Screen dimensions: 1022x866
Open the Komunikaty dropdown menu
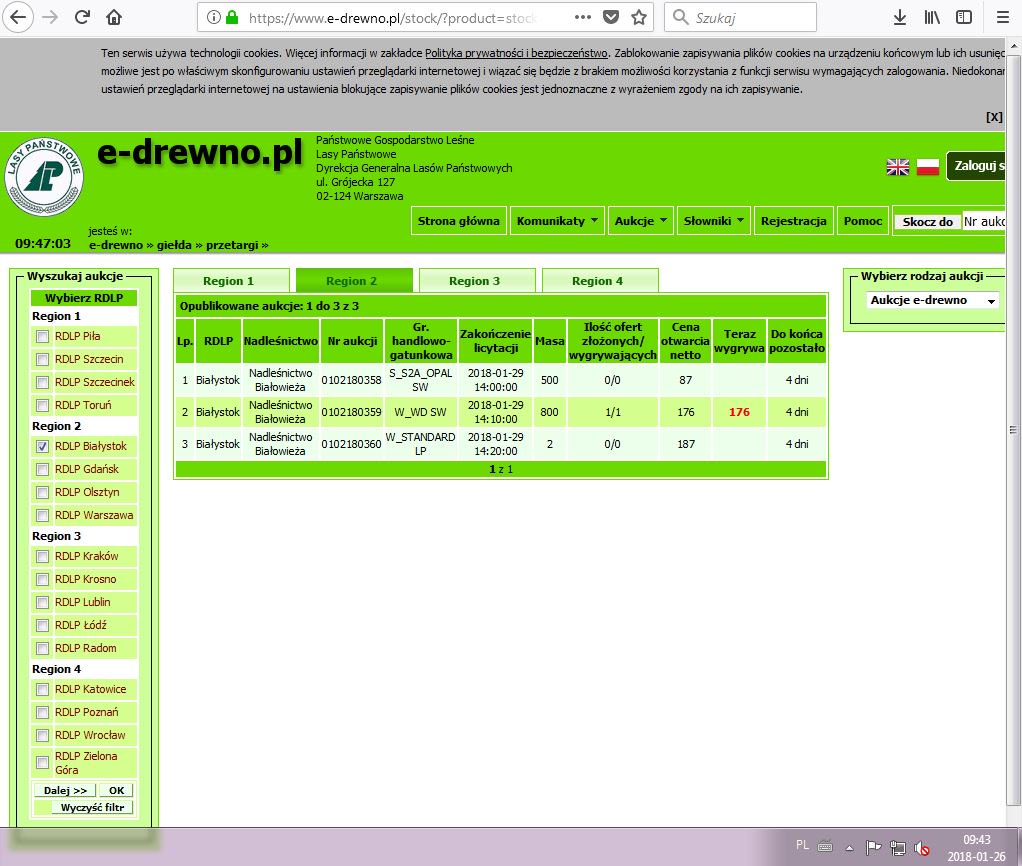pos(557,221)
